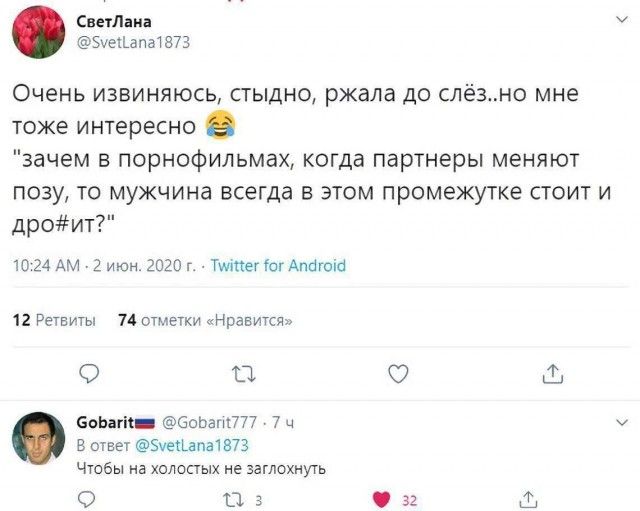Click the "Twitter for Android" link
Viewport: 640px width, 511px height.
[278, 265]
